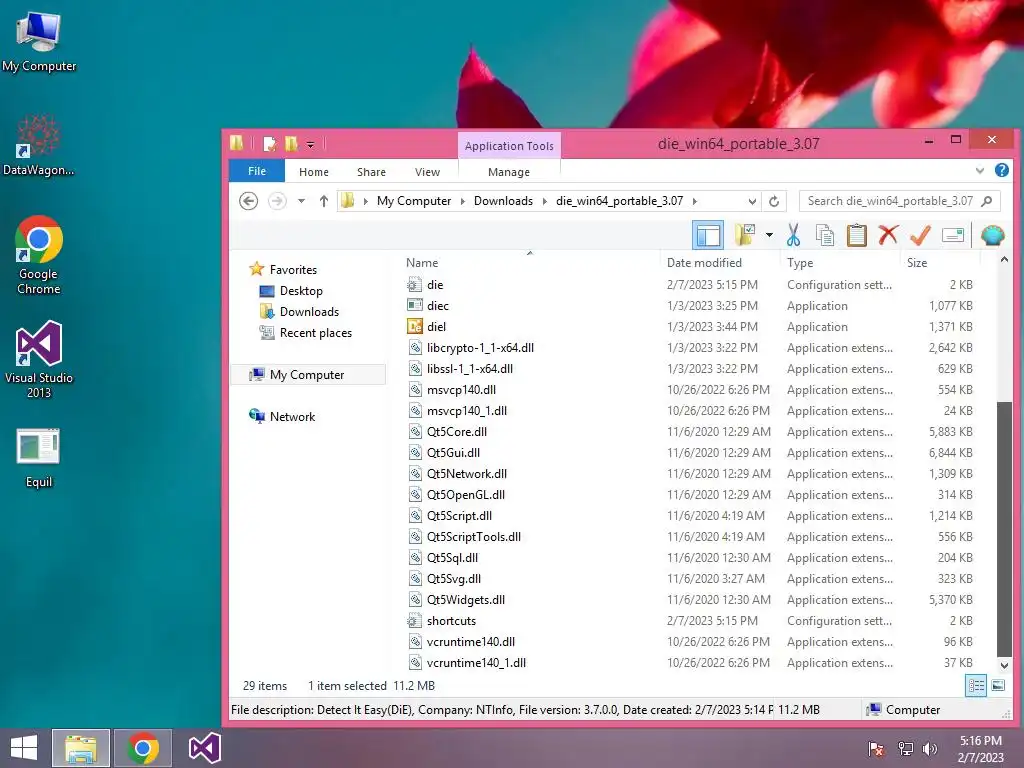1024x768 pixels.
Task: Click new folder quick access icon
Action: coord(292,144)
